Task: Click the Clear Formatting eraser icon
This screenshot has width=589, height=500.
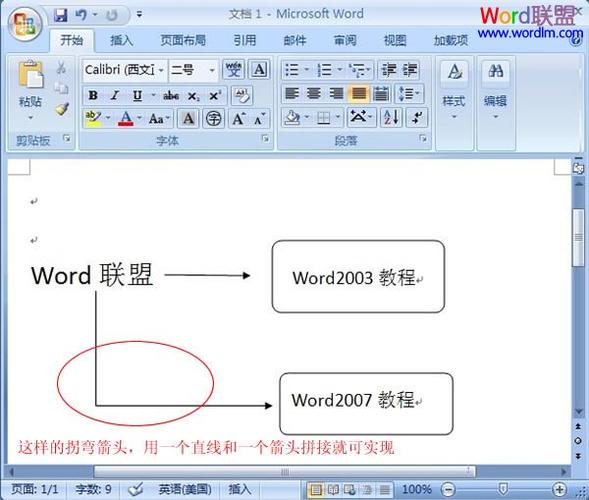Action: [242, 95]
